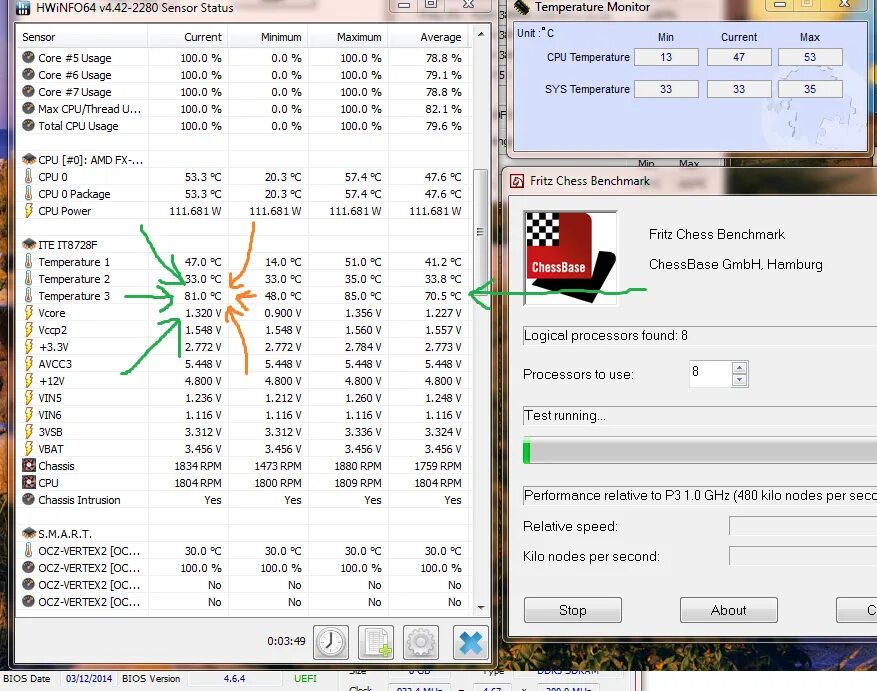Click the CPU Power lightning icon
Image resolution: width=877 pixels, height=691 pixels.
(29, 210)
